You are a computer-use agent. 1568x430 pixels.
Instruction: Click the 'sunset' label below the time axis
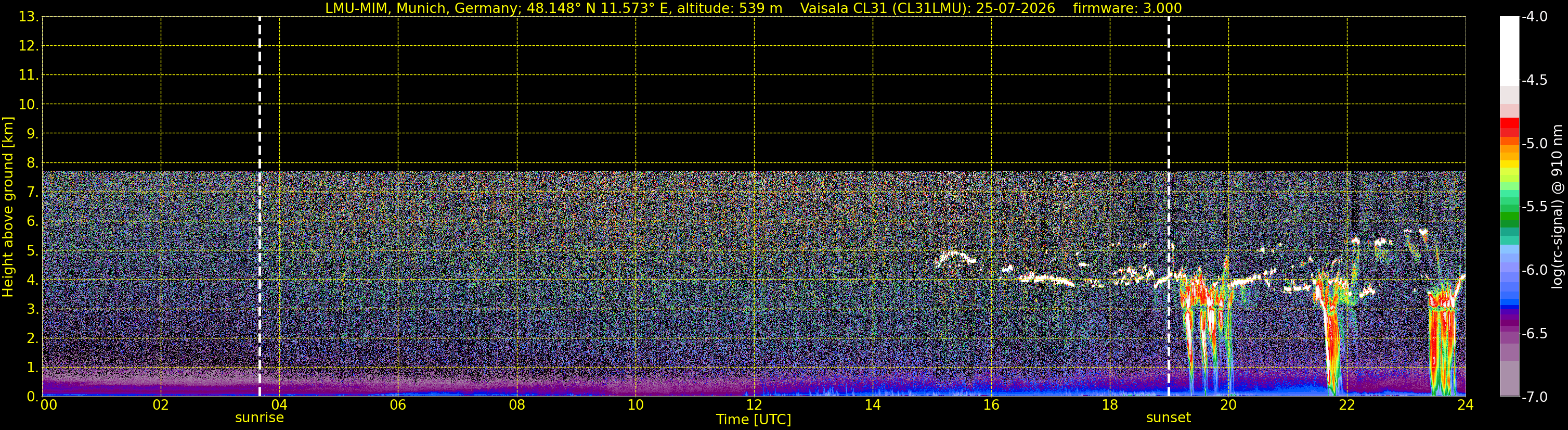point(1168,418)
